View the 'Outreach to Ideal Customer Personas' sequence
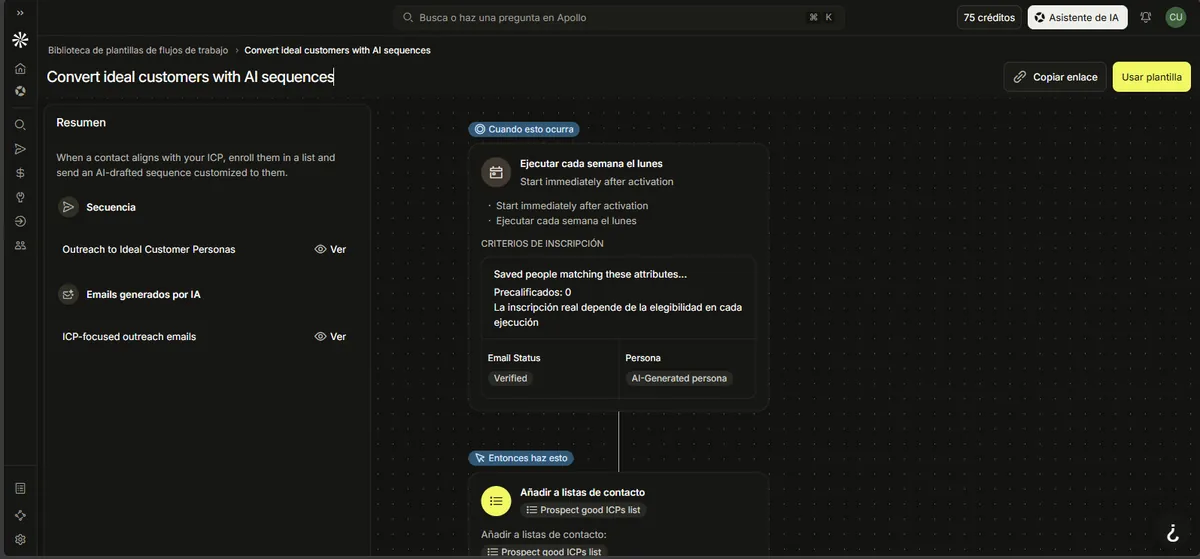 (x=330, y=249)
